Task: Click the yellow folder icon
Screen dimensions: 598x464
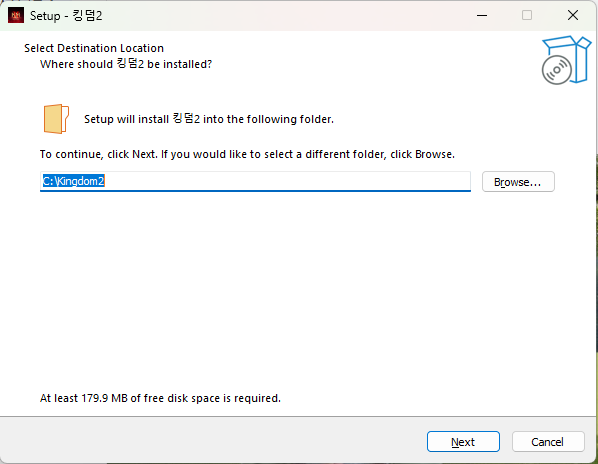Action: coord(56,119)
